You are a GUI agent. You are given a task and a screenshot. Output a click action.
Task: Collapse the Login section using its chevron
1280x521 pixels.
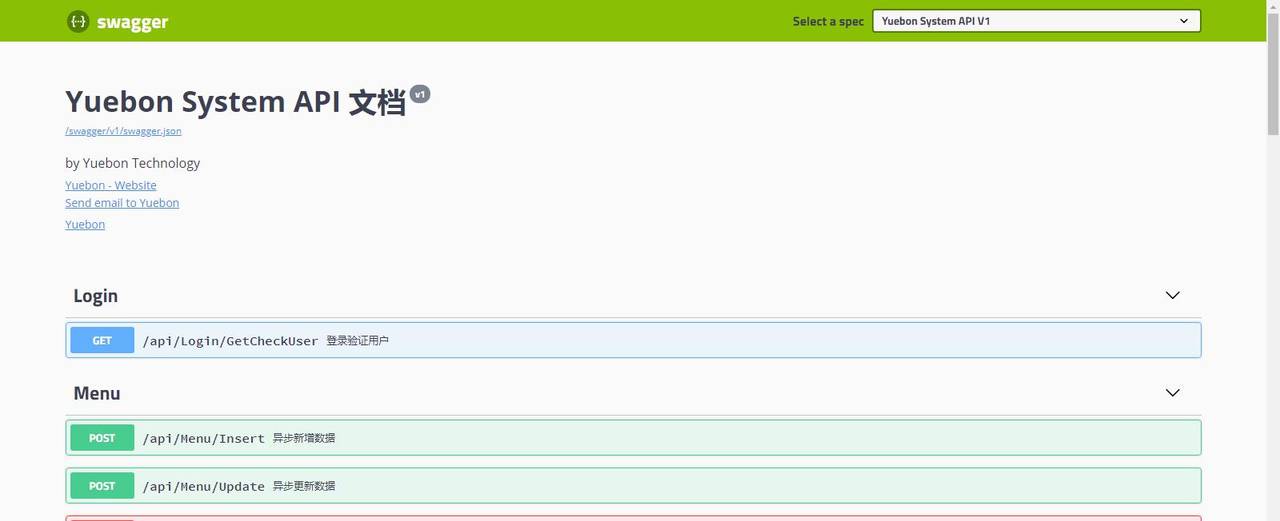1172,295
